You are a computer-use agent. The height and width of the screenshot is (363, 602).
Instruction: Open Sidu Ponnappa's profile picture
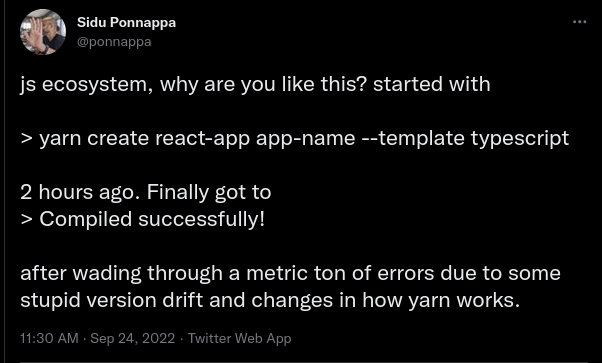pos(43,32)
